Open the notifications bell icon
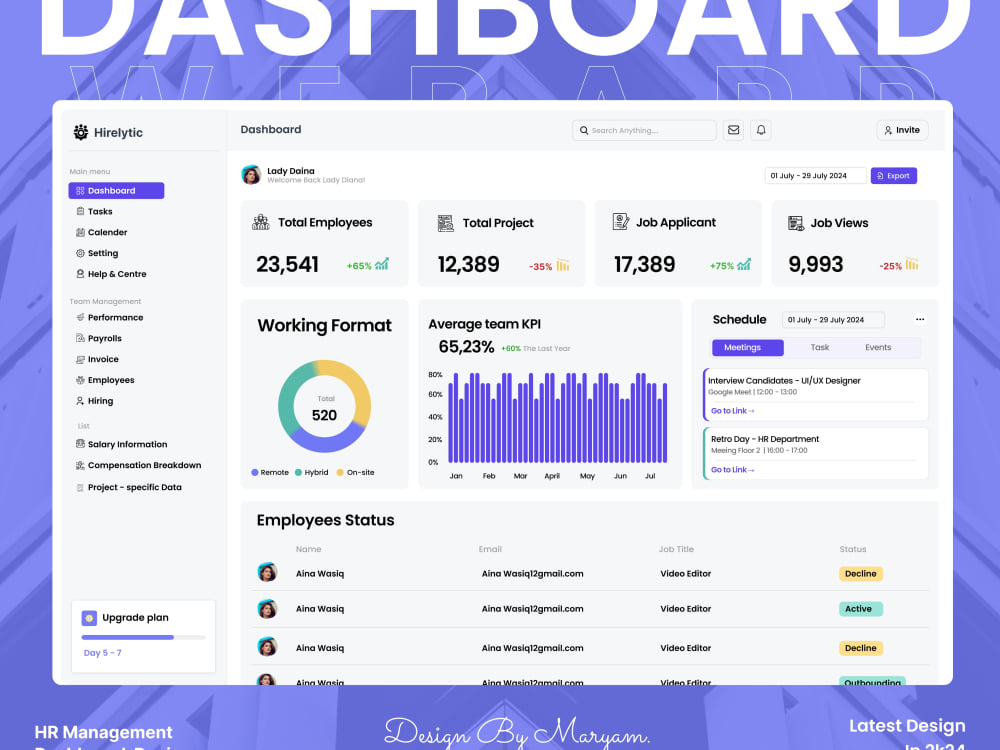 [x=761, y=130]
